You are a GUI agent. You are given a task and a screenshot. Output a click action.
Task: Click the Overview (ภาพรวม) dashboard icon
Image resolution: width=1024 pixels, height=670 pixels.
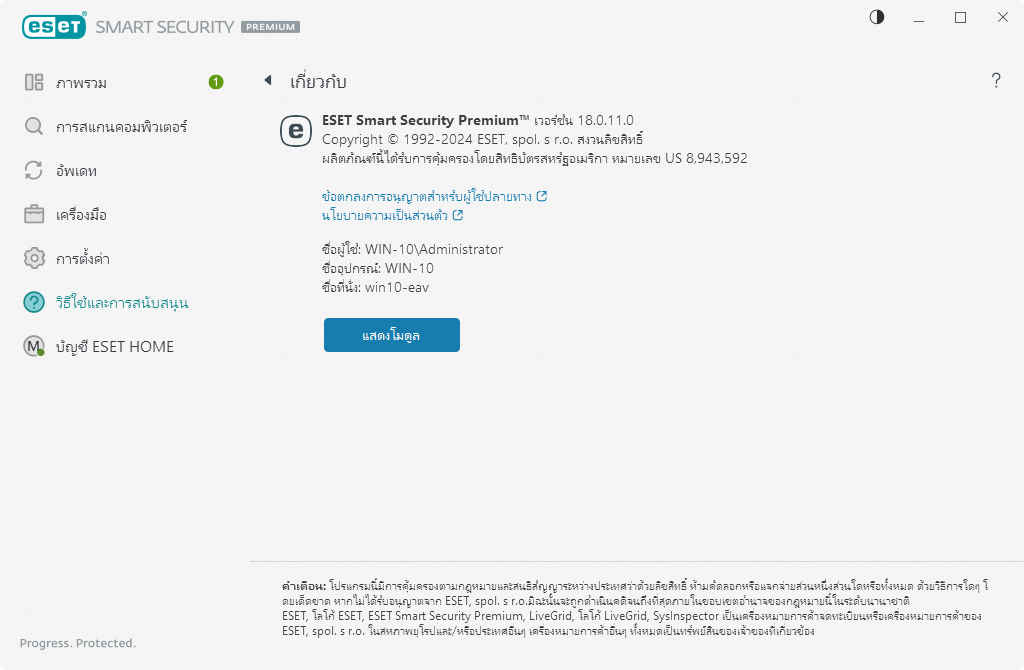tap(34, 83)
